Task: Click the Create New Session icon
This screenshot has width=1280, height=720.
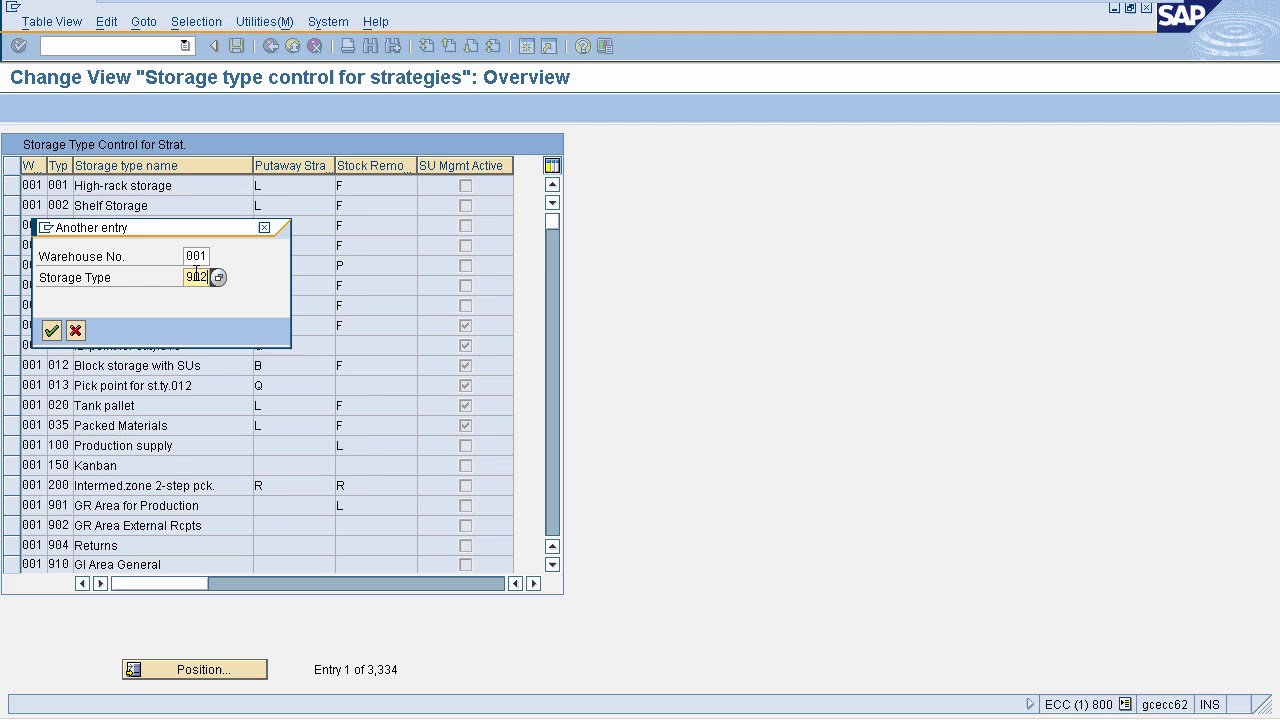Action: tap(526, 46)
